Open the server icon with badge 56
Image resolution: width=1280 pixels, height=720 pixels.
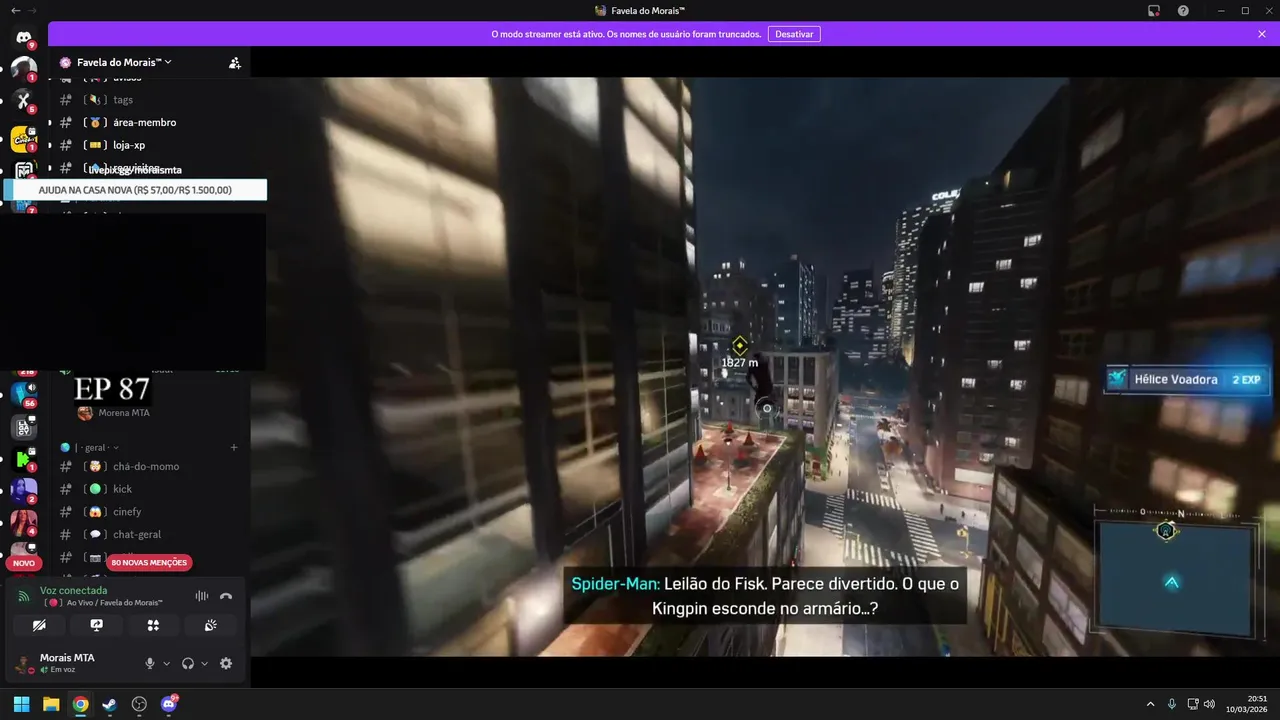pos(24,393)
